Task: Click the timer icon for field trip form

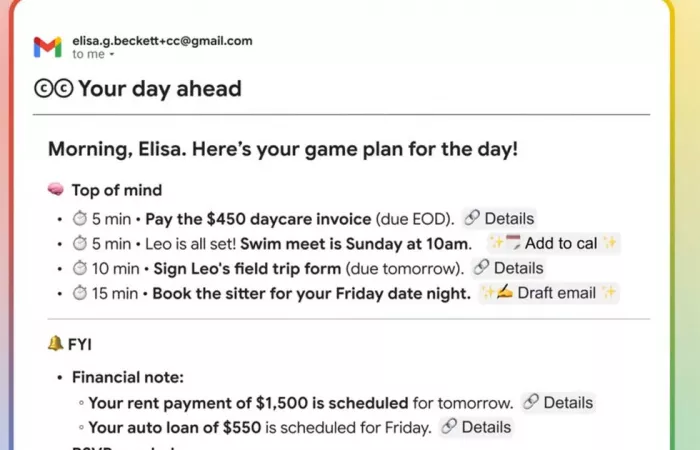Action: click(x=80, y=269)
